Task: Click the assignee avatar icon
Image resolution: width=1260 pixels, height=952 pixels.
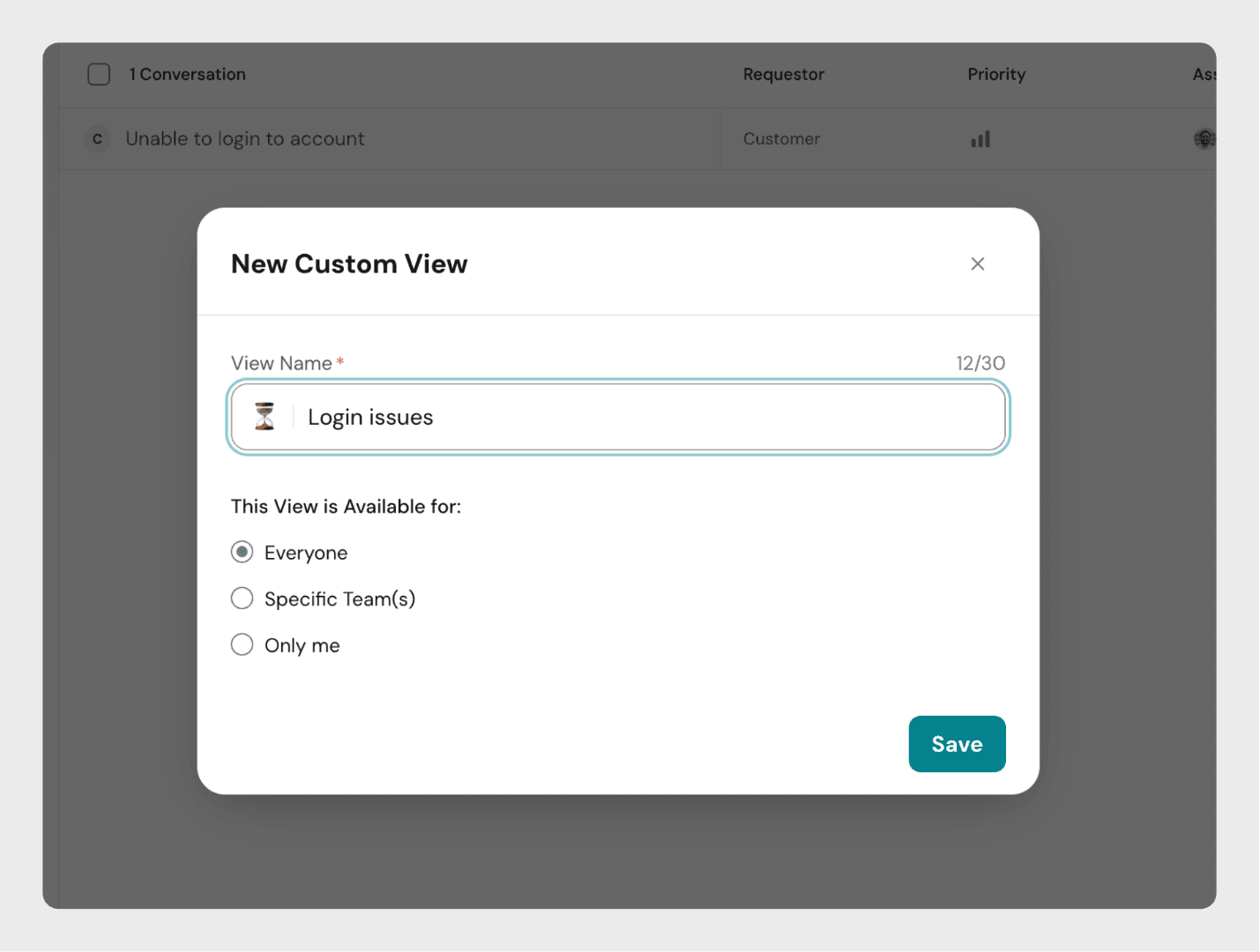Action: pyautogui.click(x=1204, y=138)
